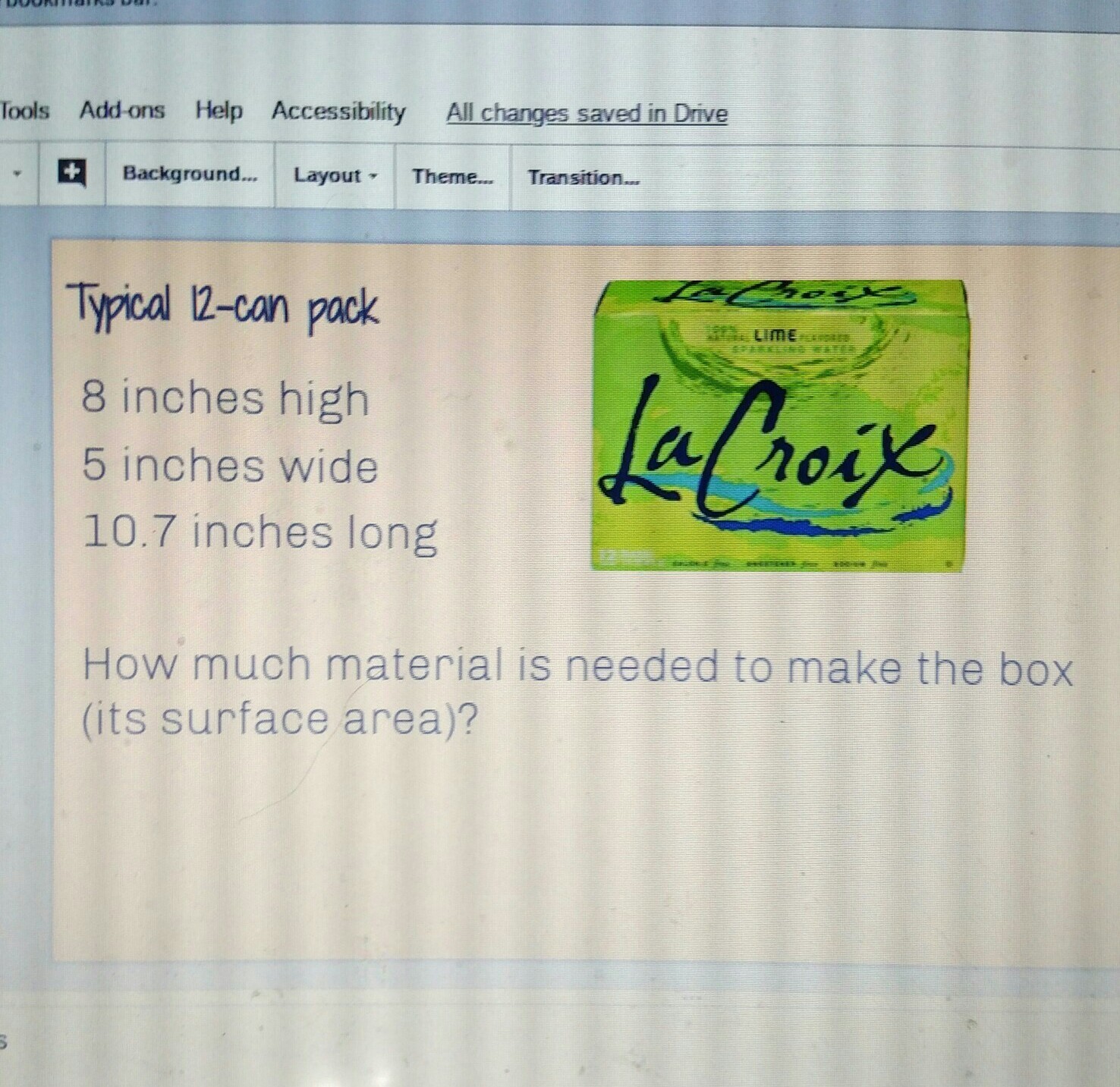Viewport: 1120px width, 1087px height.
Task: Click the text '5 inches wide'
Action: 229,464
